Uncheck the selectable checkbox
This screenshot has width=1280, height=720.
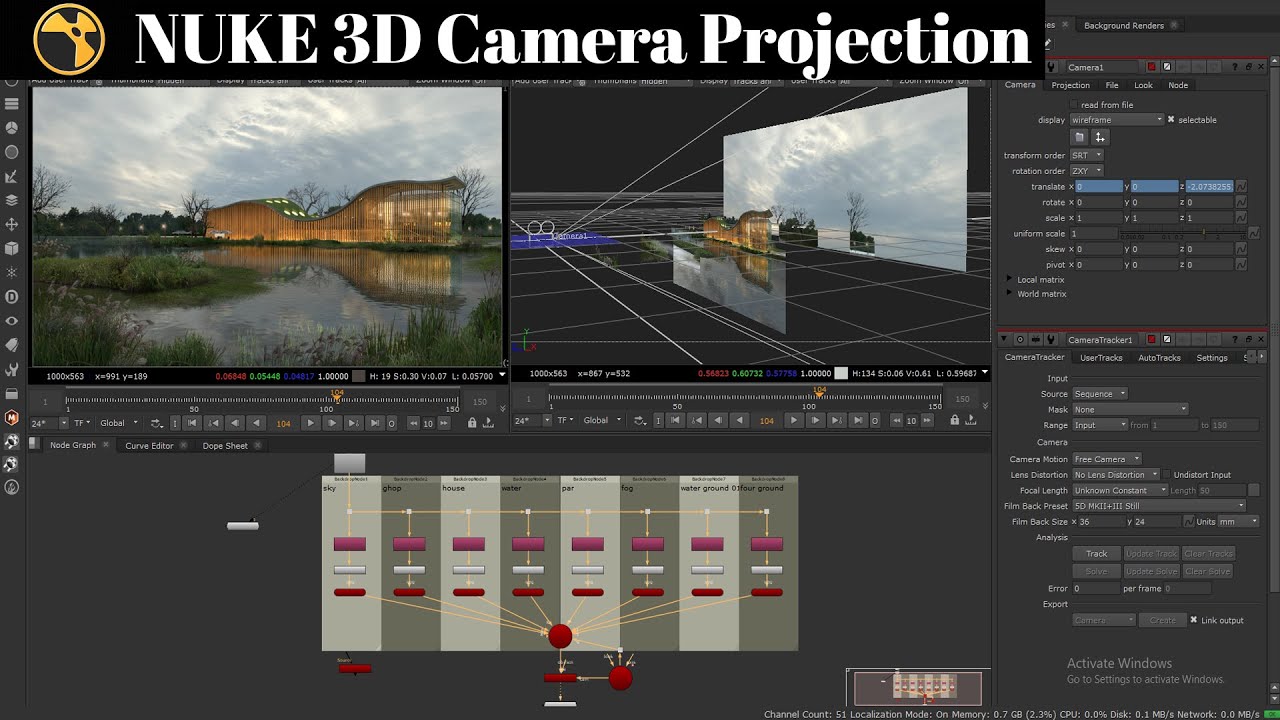tap(1171, 120)
